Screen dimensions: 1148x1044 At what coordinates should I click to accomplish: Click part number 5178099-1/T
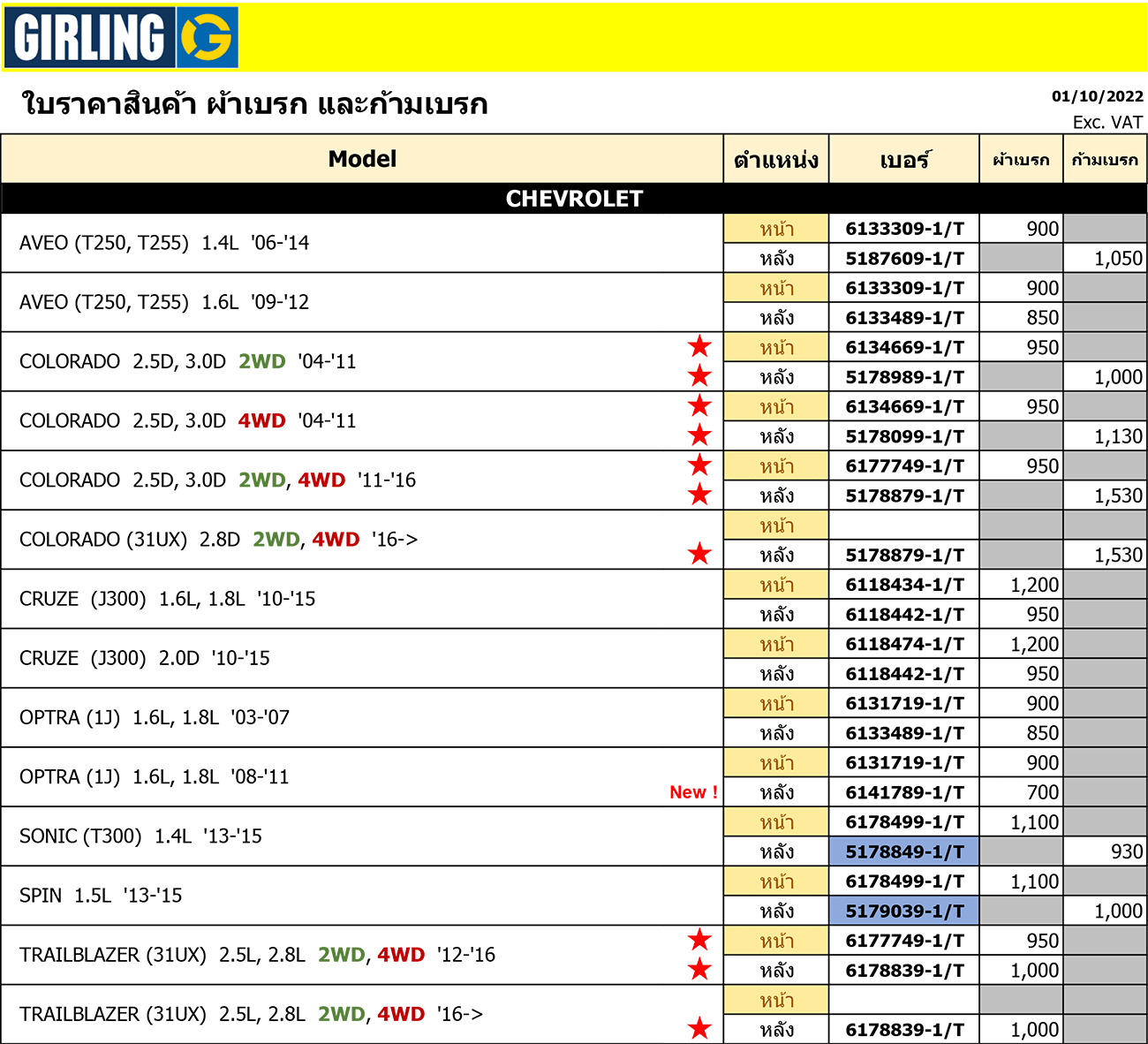pos(904,435)
